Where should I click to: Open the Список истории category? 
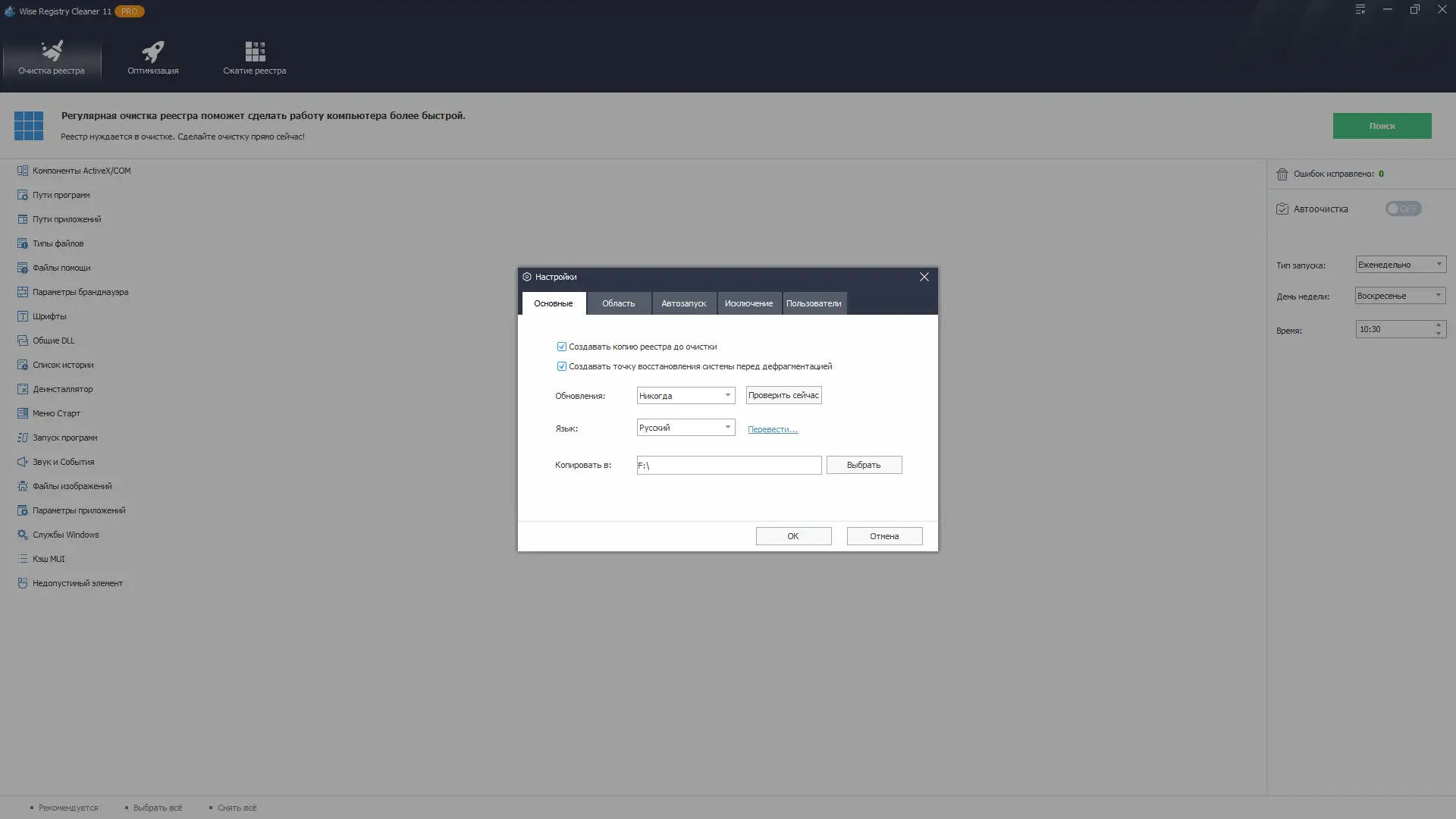61,364
